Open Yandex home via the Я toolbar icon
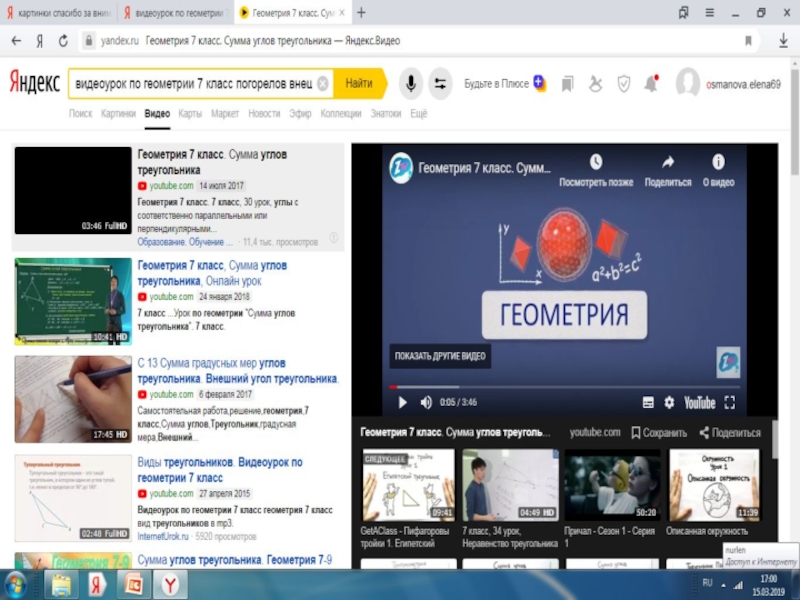This screenshot has height=600, width=800. (39, 41)
